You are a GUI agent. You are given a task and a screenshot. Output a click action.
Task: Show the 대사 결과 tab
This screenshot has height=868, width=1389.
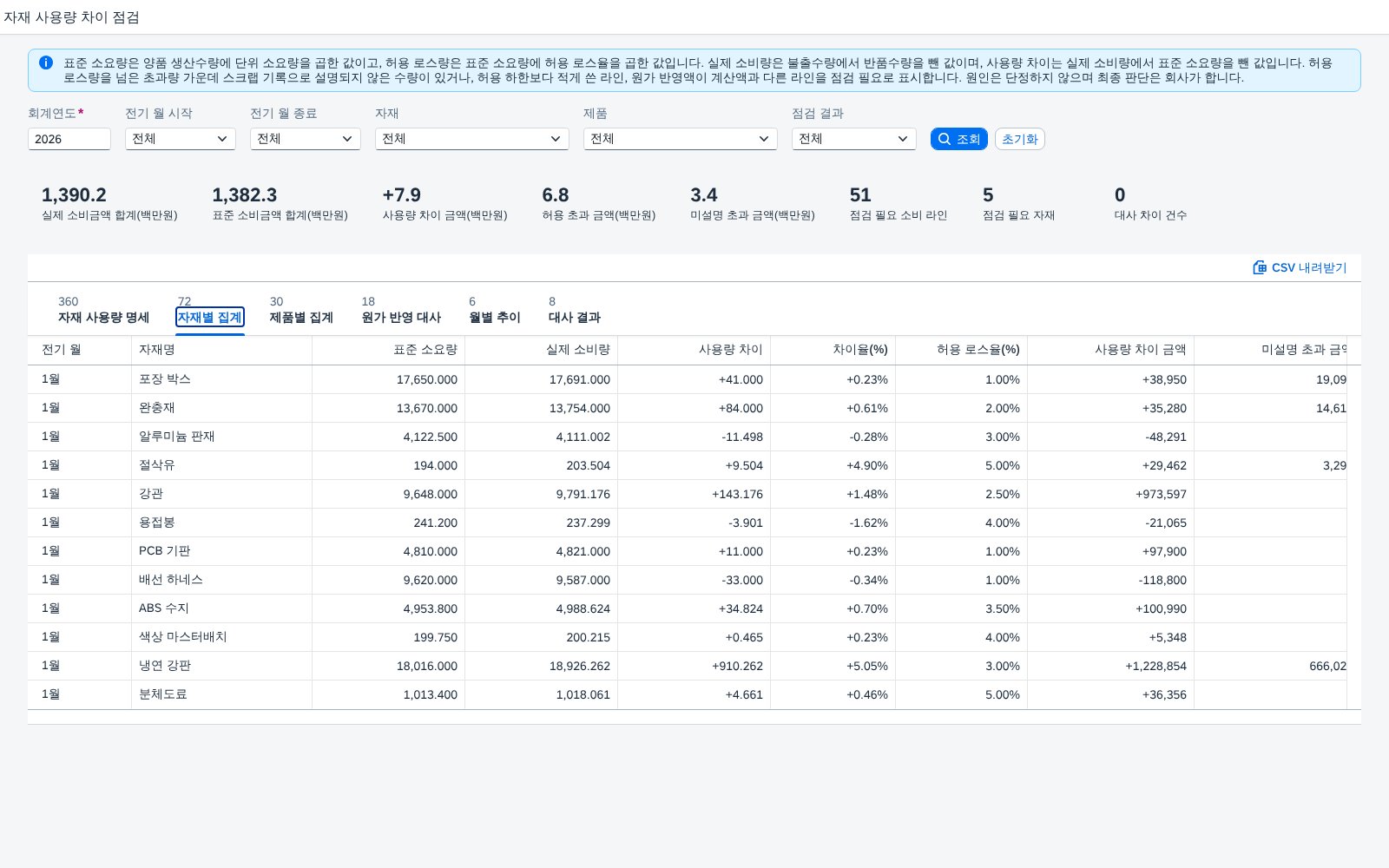point(575,311)
